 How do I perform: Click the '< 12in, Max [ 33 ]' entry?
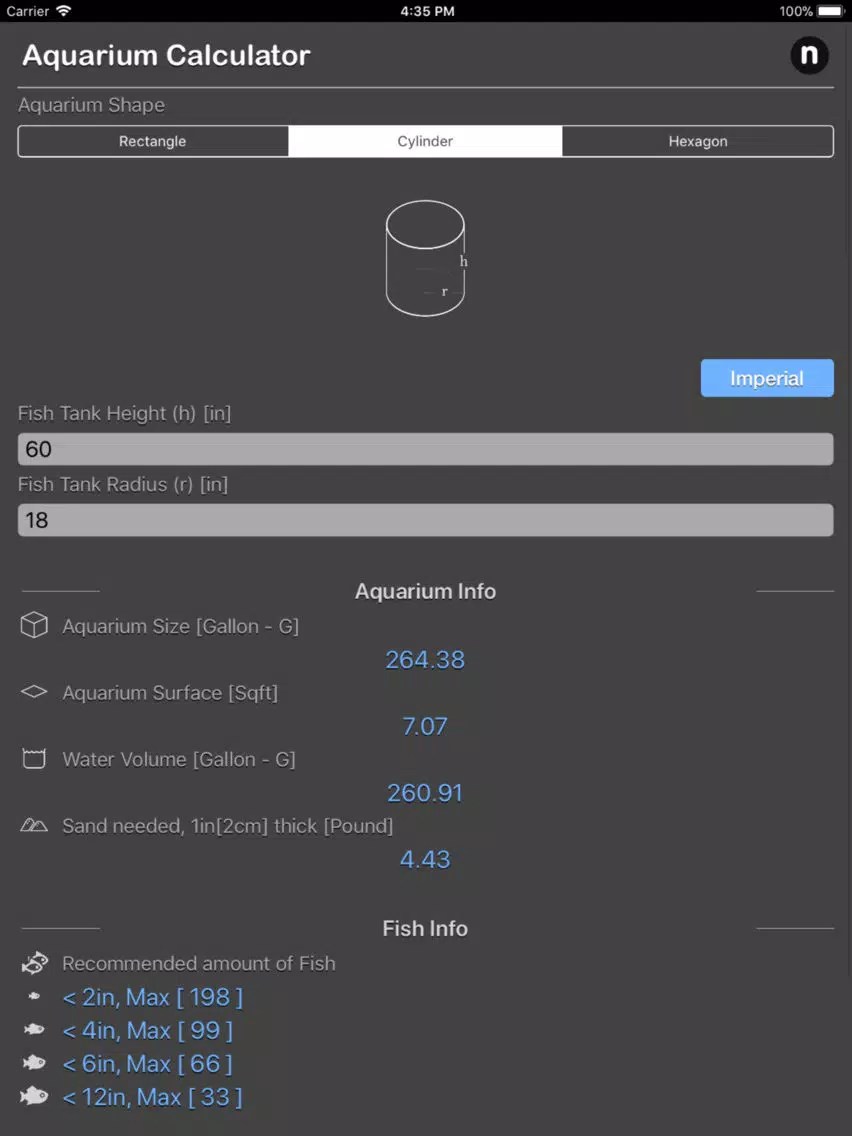pyautogui.click(x=153, y=1097)
